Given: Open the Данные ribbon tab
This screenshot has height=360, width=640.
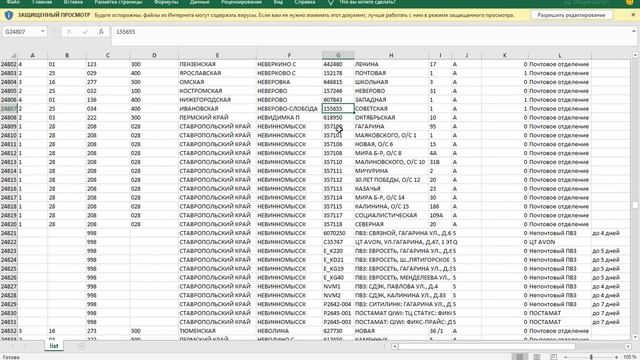Looking at the screenshot, I should tap(200, 2).
